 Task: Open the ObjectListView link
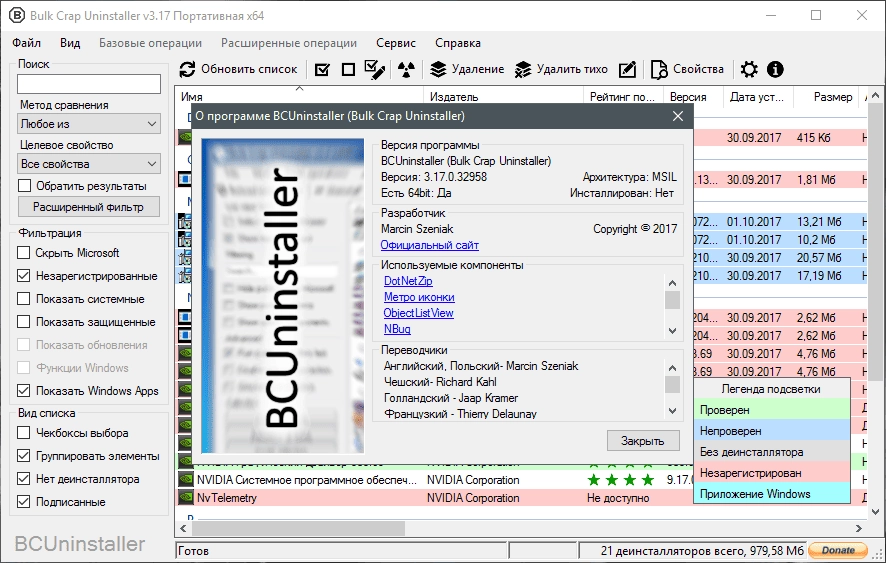click(419, 313)
